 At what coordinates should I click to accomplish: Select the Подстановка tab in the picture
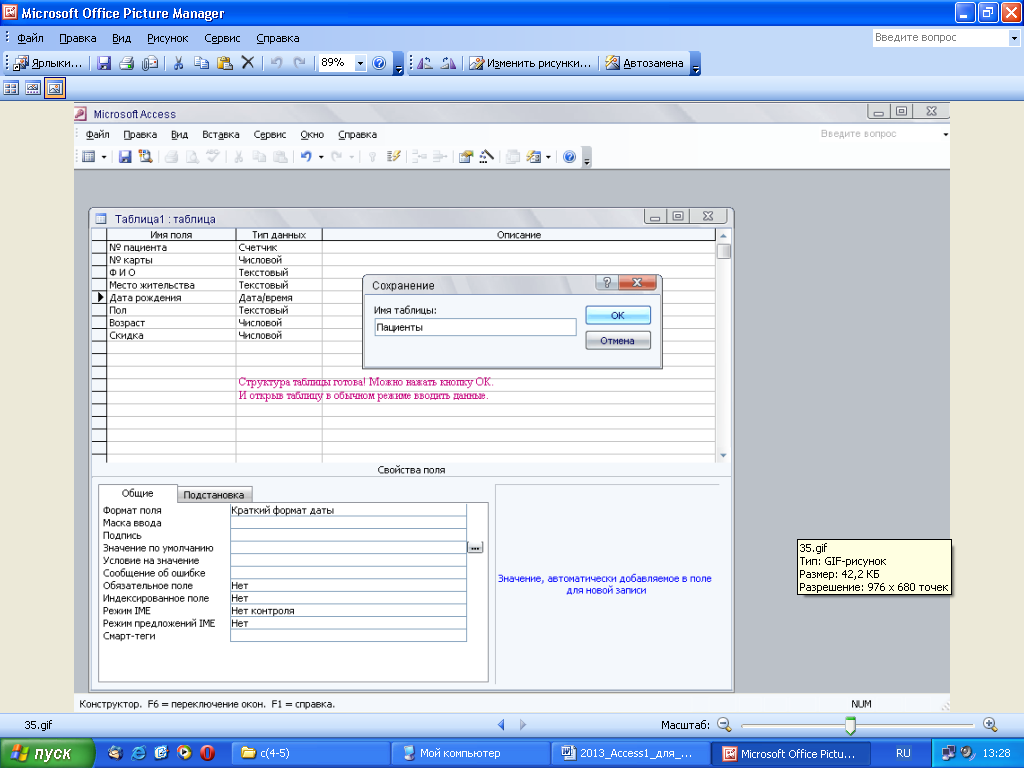214,494
